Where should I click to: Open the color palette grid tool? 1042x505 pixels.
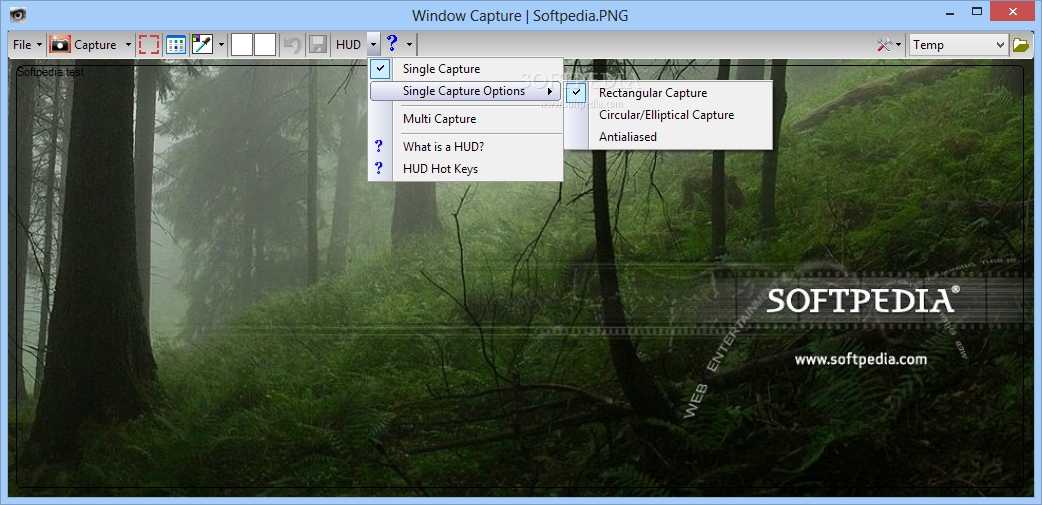pos(175,45)
